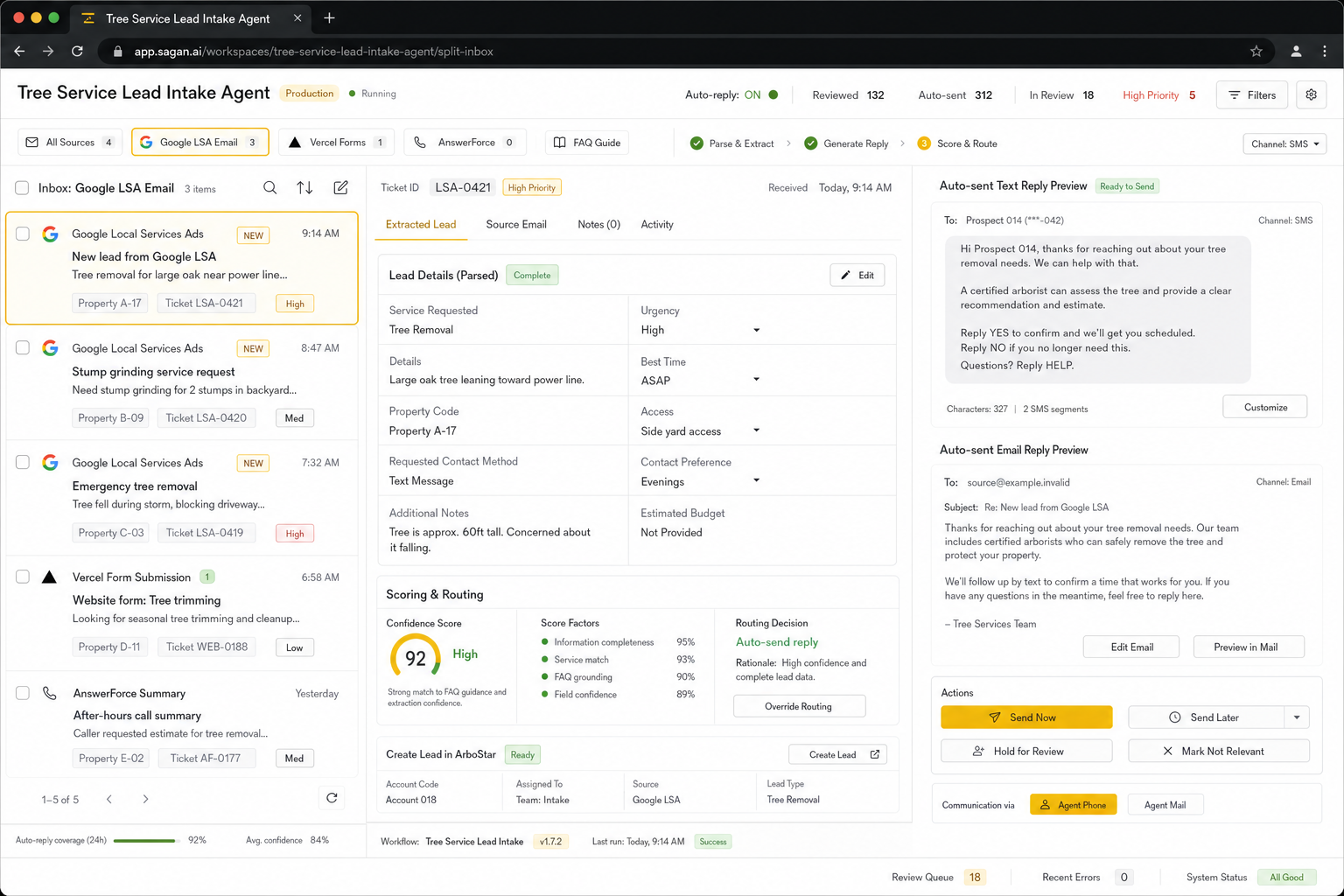Select Agent Mail communication option
Image resolution: width=1344 pixels, height=896 pixels.
(x=1165, y=805)
